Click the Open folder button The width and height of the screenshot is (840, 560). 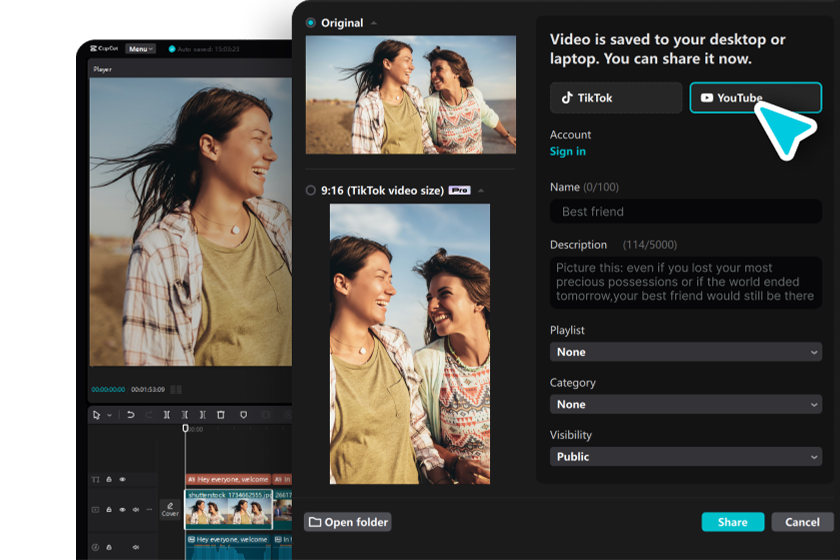(x=348, y=522)
